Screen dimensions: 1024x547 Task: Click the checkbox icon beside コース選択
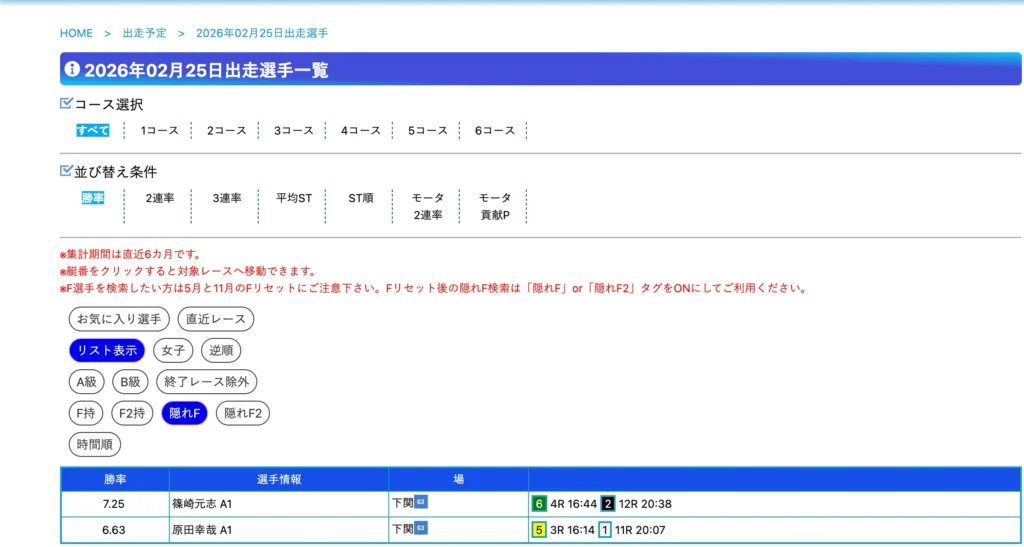[66, 103]
